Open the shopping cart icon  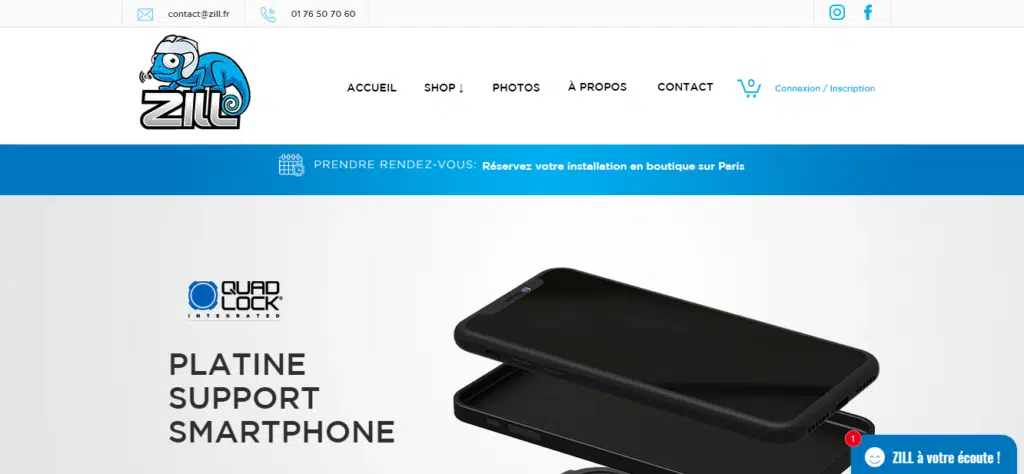(x=749, y=88)
